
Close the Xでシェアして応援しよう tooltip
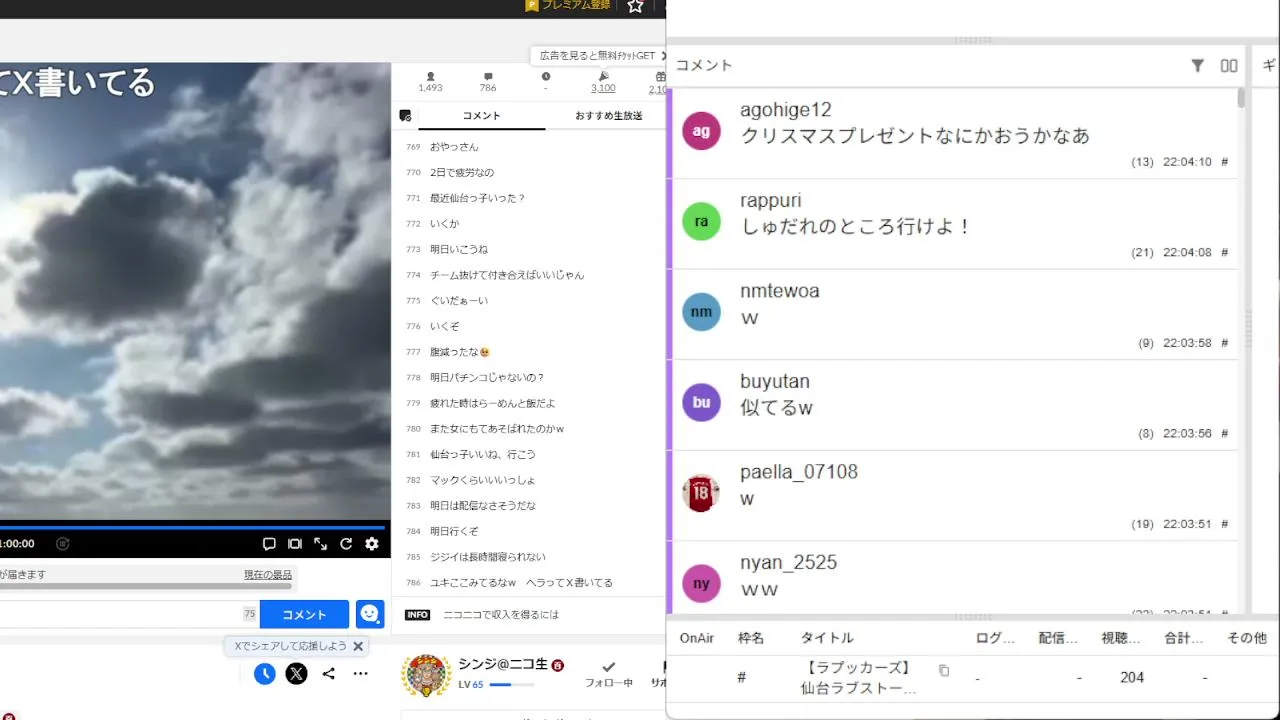pos(358,646)
